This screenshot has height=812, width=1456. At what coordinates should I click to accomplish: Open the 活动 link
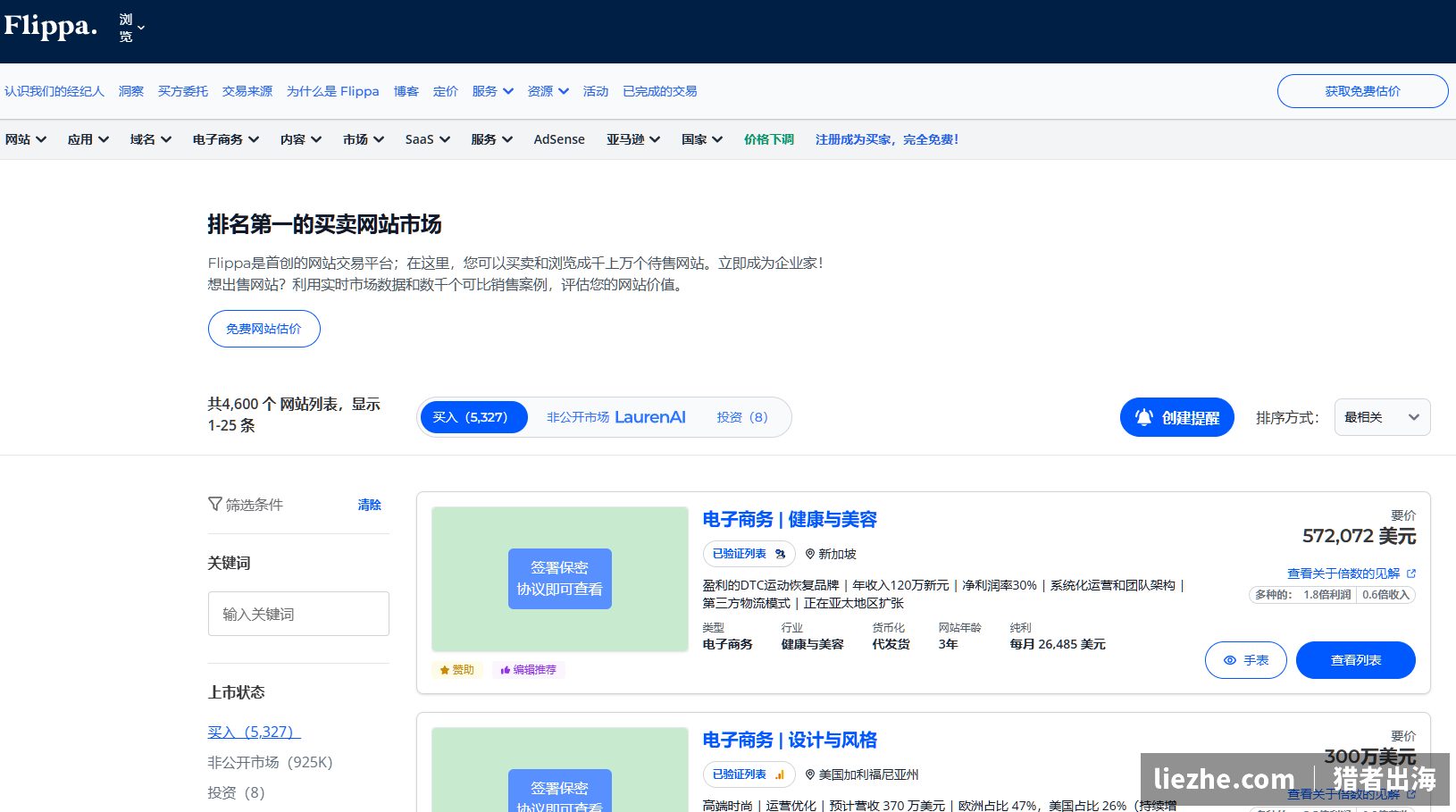point(596,91)
